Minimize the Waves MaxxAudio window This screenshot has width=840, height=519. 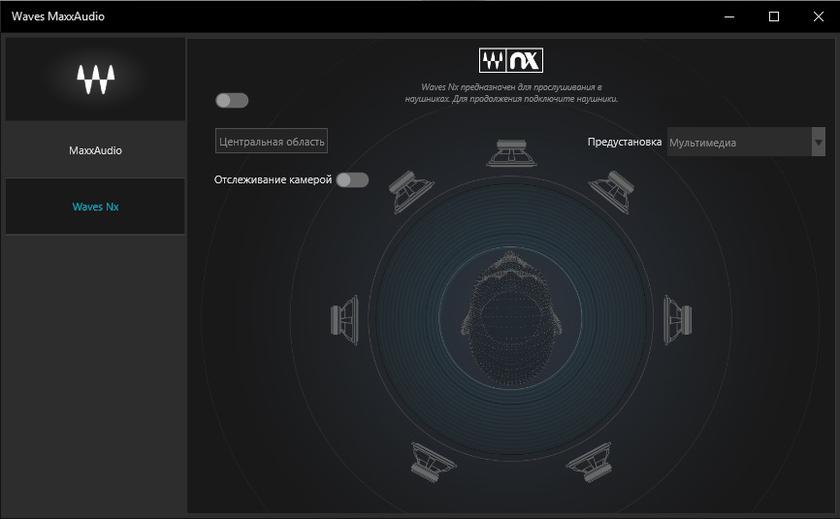pyautogui.click(x=727, y=16)
